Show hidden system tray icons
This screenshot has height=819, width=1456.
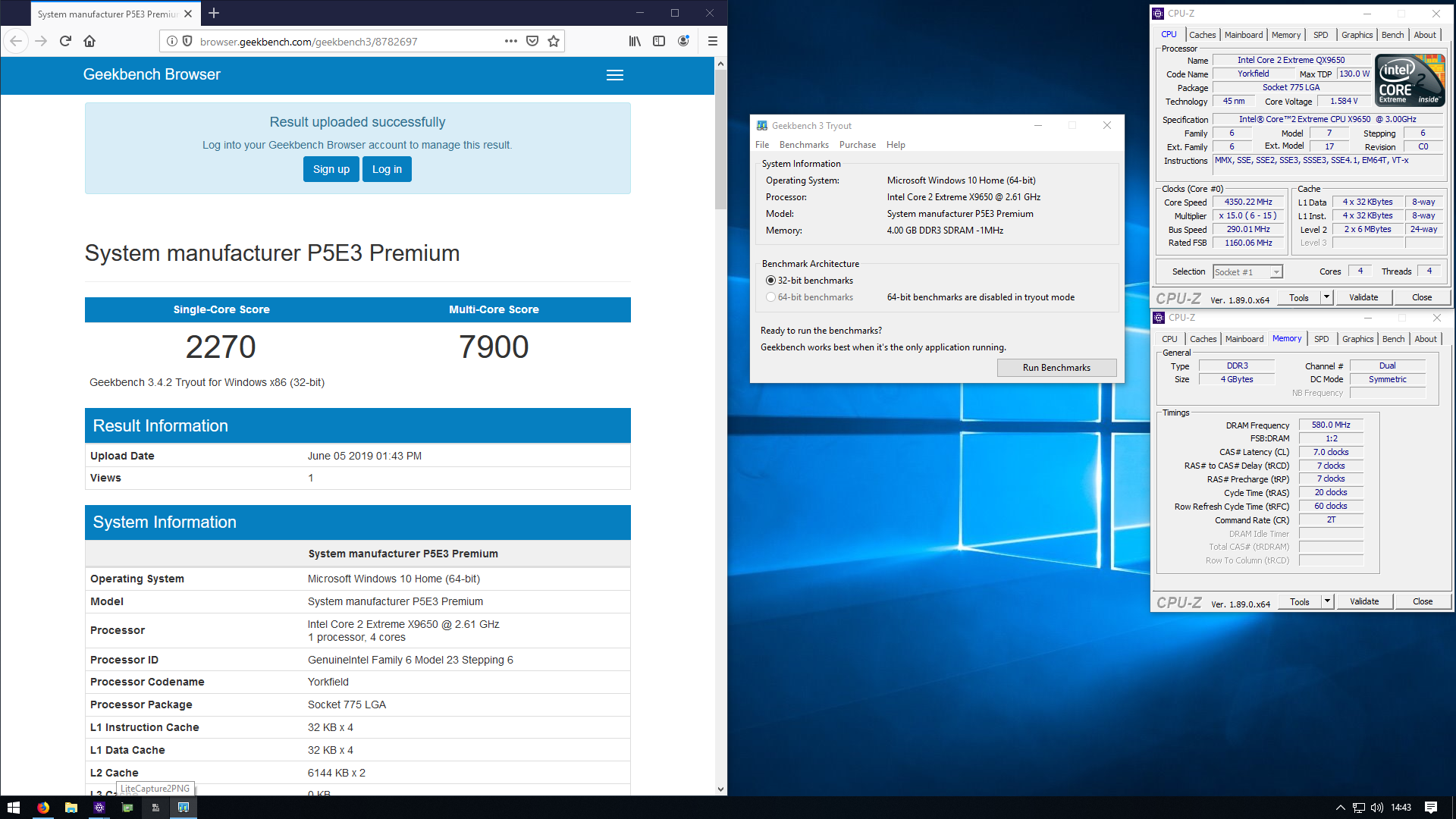pos(1340,808)
